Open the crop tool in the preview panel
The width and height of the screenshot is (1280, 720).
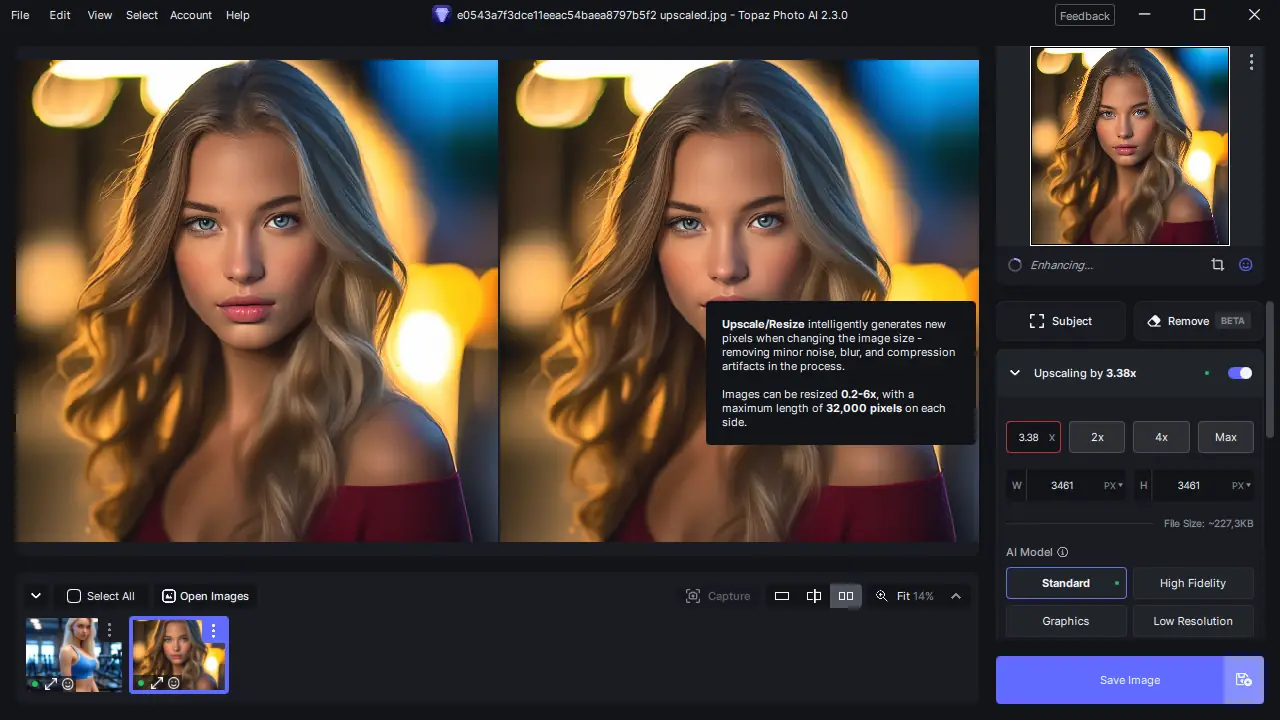point(1217,264)
